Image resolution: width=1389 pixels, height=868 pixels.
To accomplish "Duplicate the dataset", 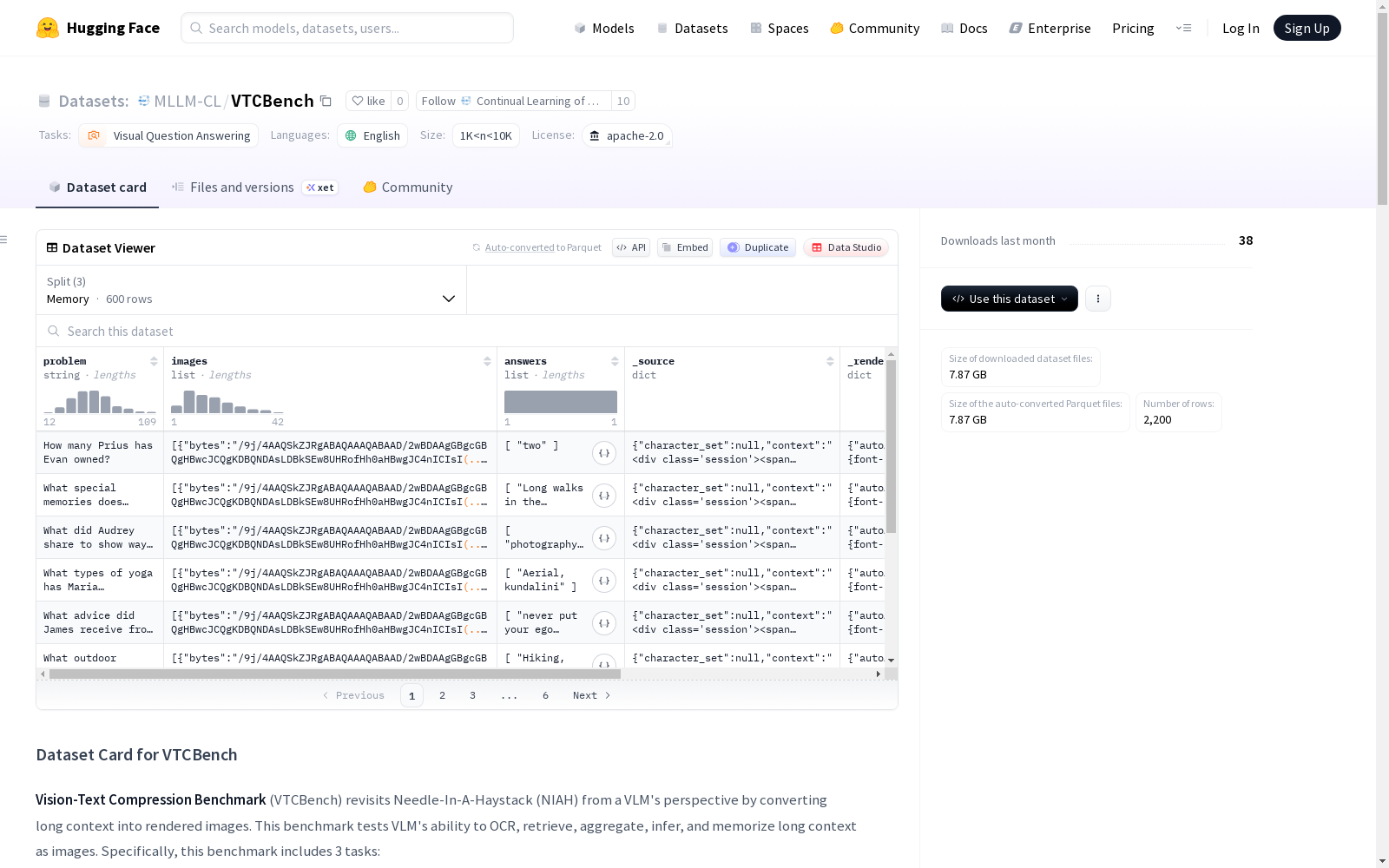I will click(x=758, y=247).
